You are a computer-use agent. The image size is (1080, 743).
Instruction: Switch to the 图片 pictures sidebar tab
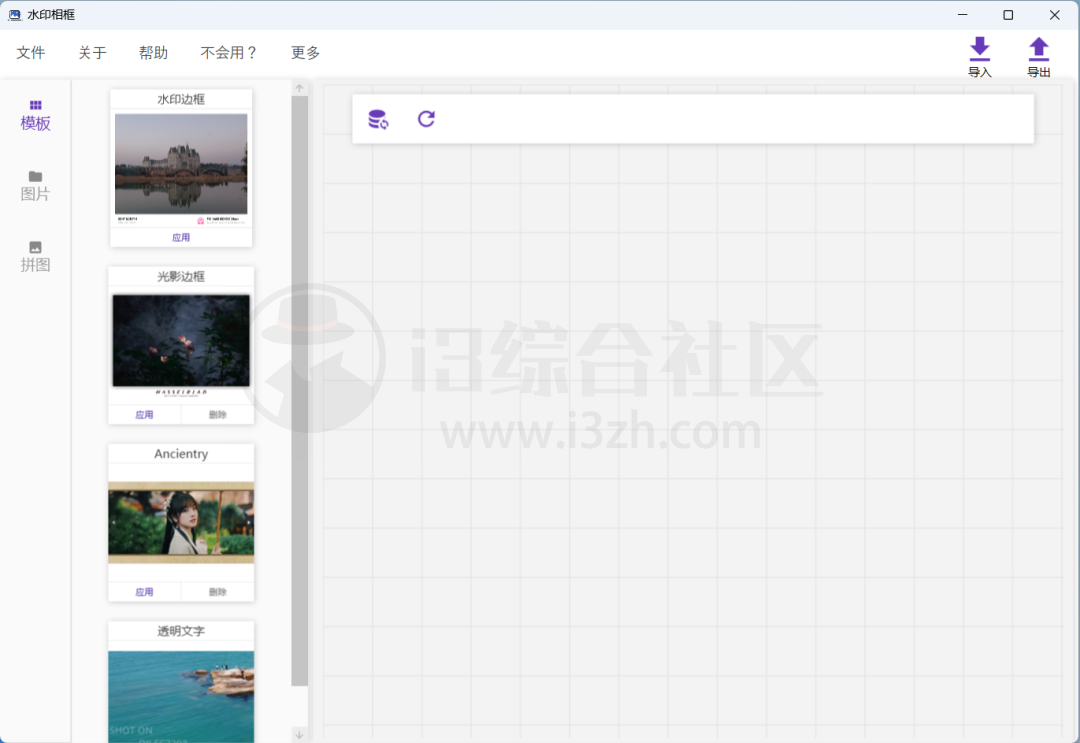[x=35, y=187]
